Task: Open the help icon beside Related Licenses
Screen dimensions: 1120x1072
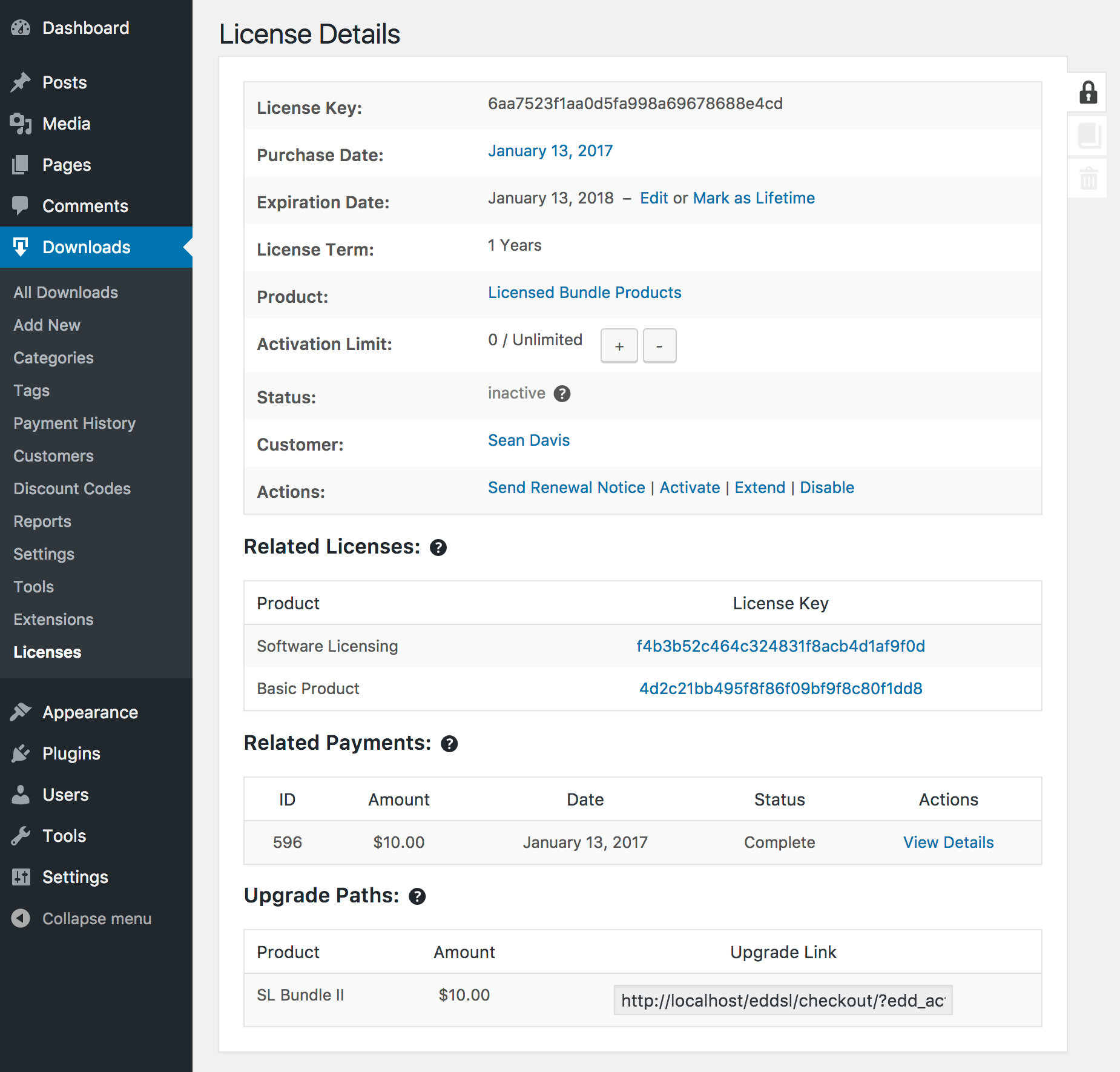Action: [x=438, y=548]
